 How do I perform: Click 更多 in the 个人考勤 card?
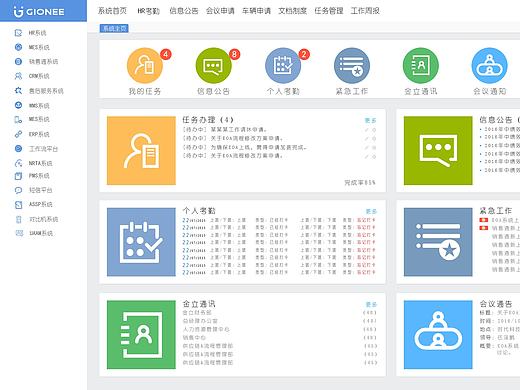point(371,211)
